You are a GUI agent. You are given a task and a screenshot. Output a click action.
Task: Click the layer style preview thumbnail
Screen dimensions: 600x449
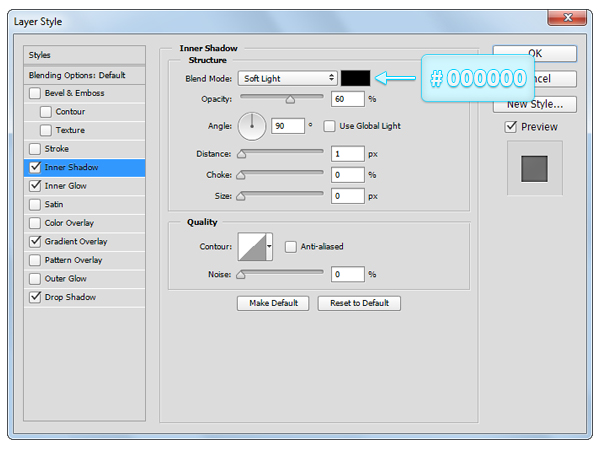click(535, 168)
